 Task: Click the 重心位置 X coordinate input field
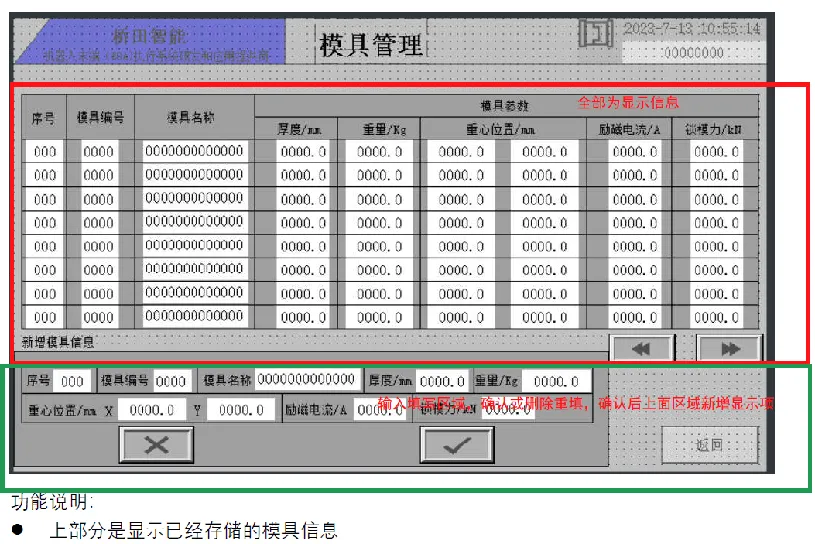[x=152, y=409]
